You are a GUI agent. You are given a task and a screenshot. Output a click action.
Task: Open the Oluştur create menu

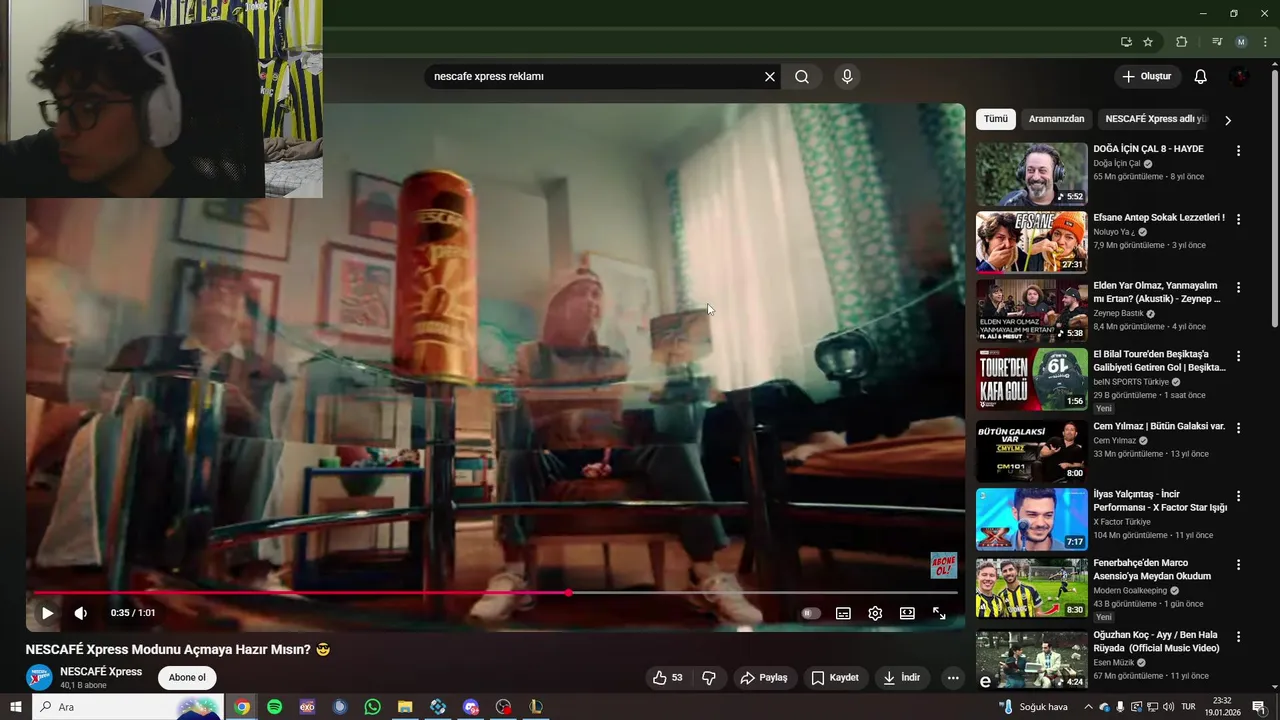pyautogui.click(x=1147, y=76)
